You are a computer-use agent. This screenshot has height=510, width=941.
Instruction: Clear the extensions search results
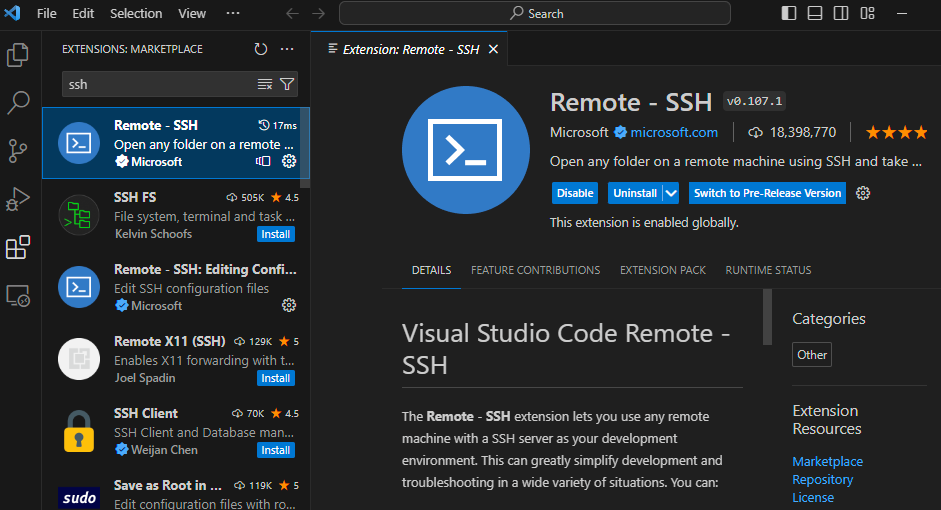click(x=265, y=85)
